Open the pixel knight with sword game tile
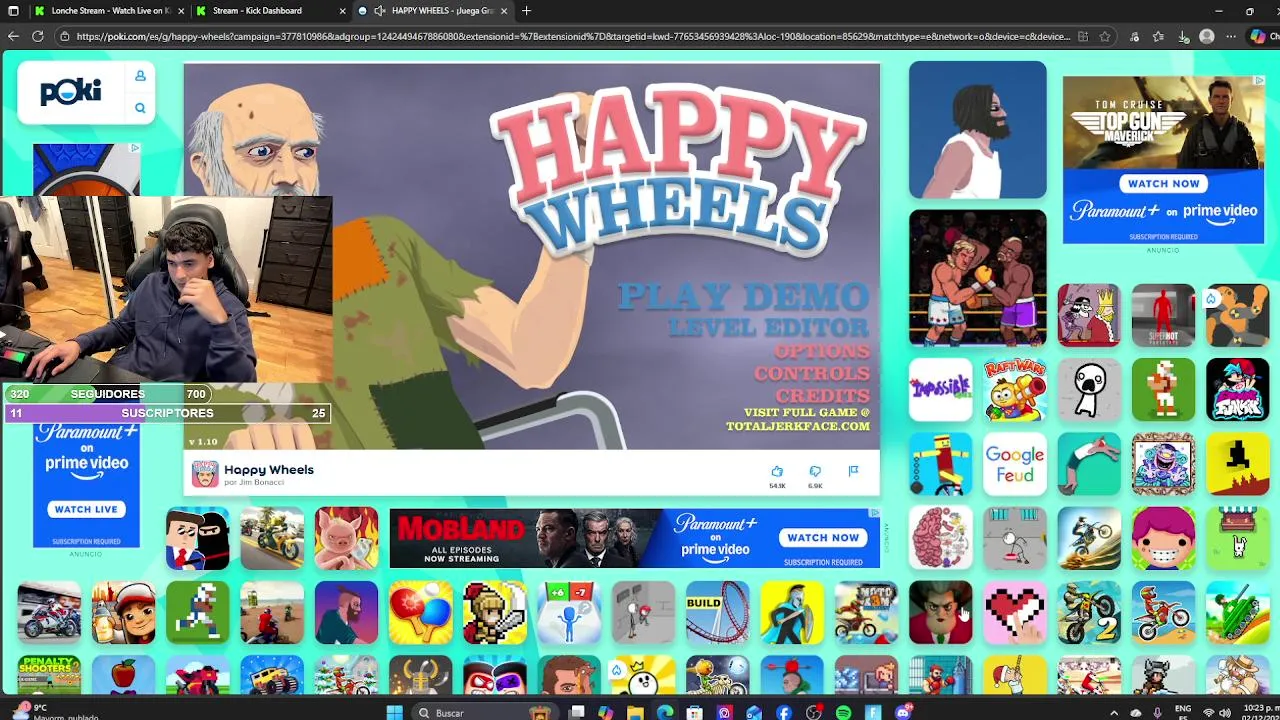1280x720 pixels. 494,612
